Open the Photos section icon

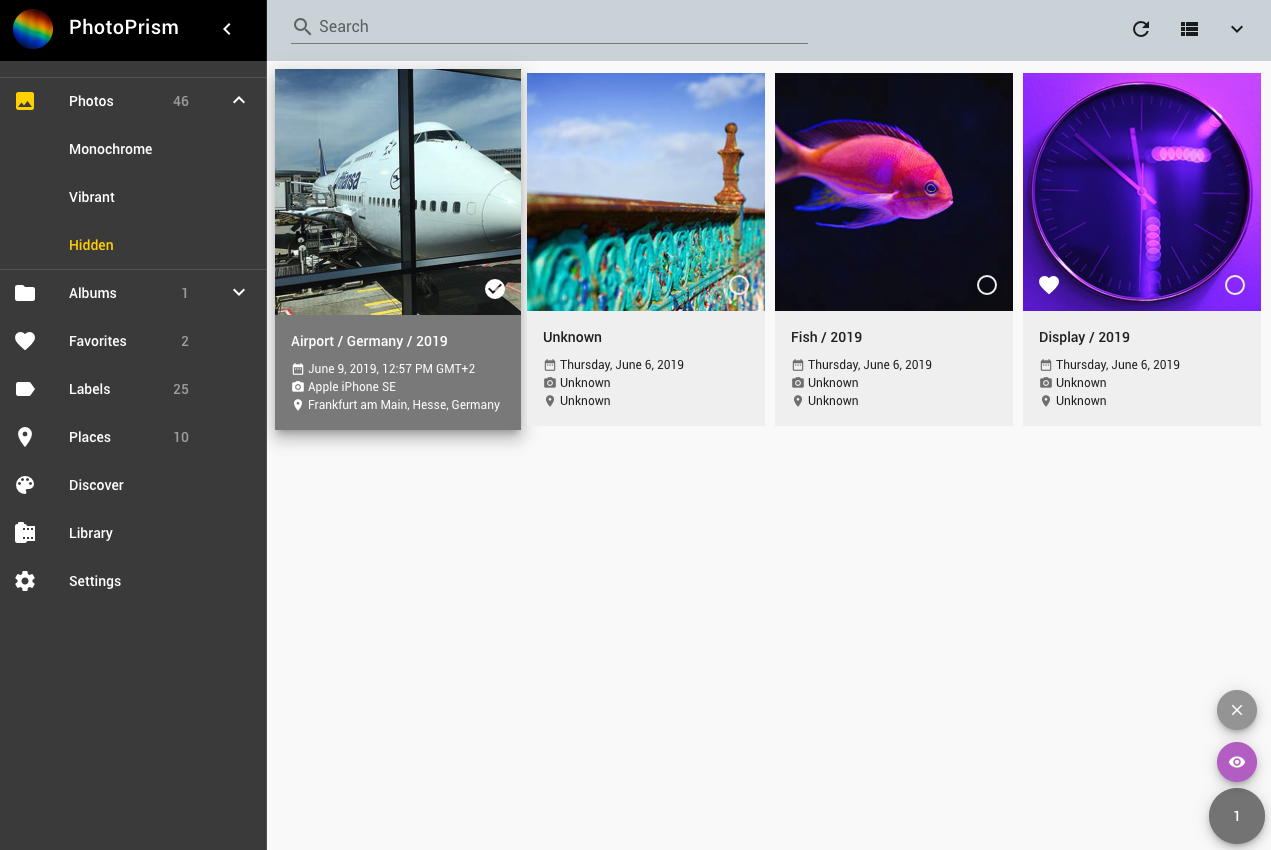24,100
